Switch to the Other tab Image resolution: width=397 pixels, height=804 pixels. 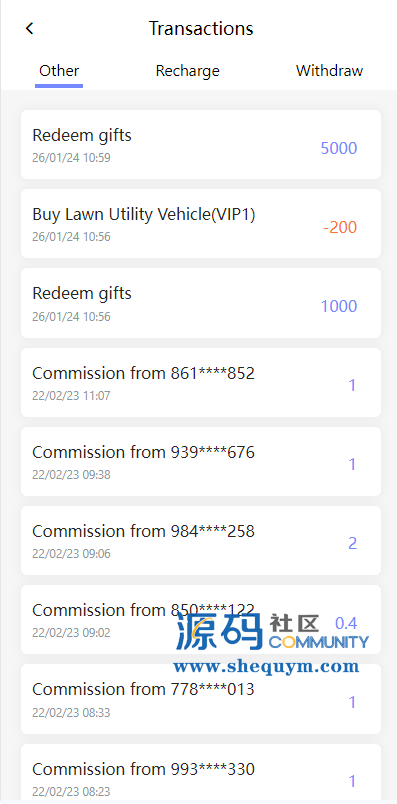[x=59, y=70]
